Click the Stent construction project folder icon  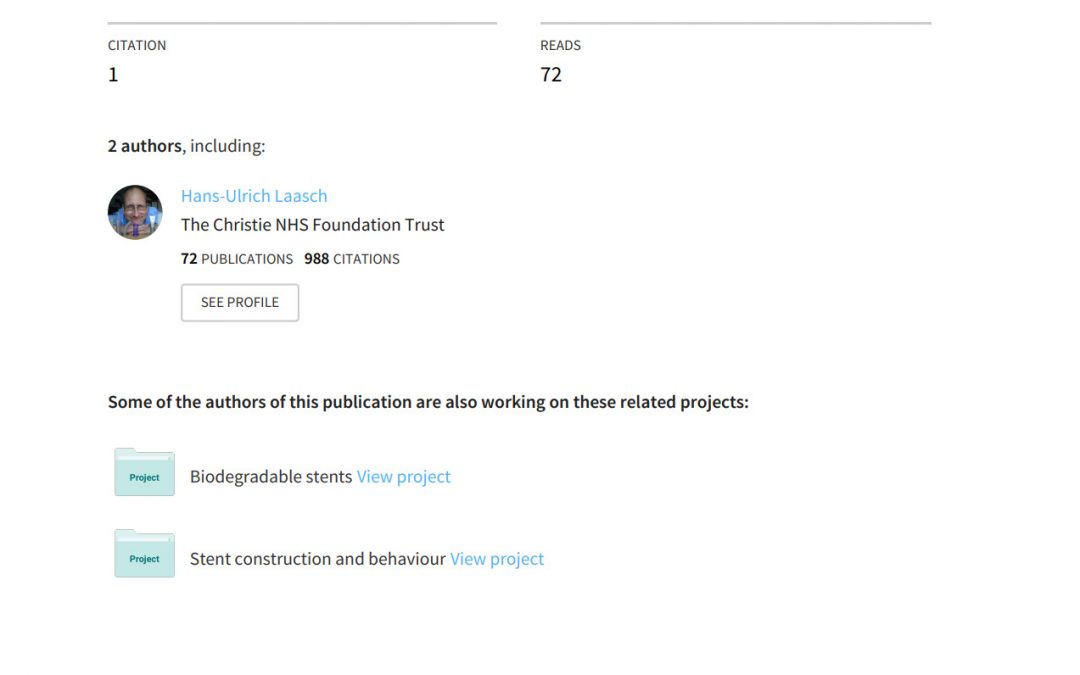145,554
